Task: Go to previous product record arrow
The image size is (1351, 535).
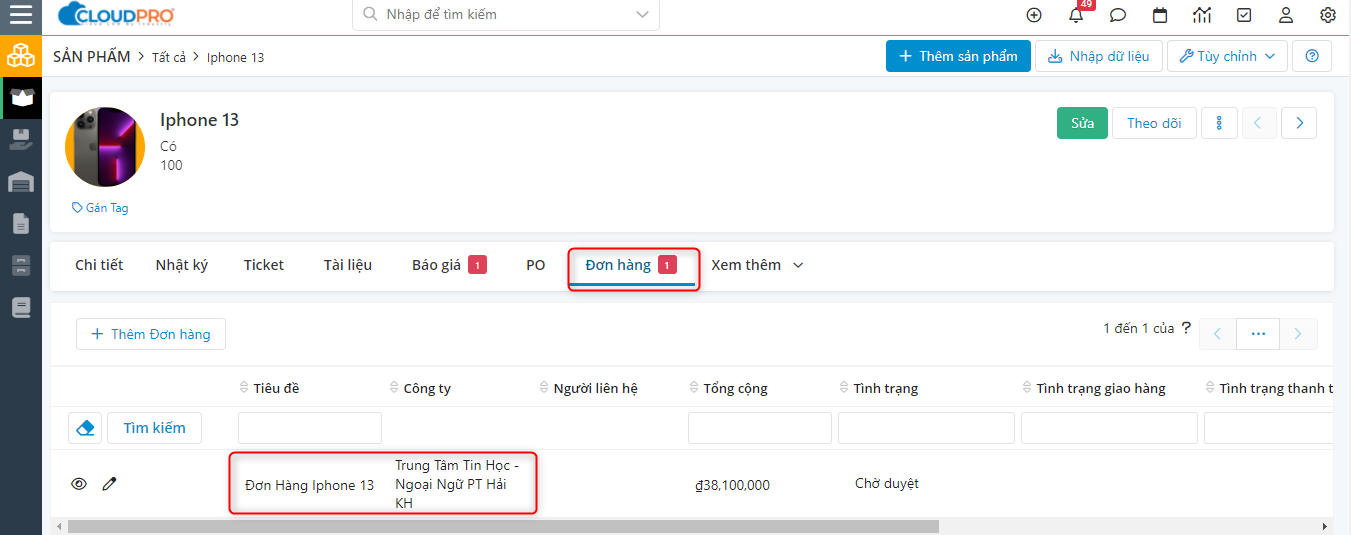Action: (1259, 123)
